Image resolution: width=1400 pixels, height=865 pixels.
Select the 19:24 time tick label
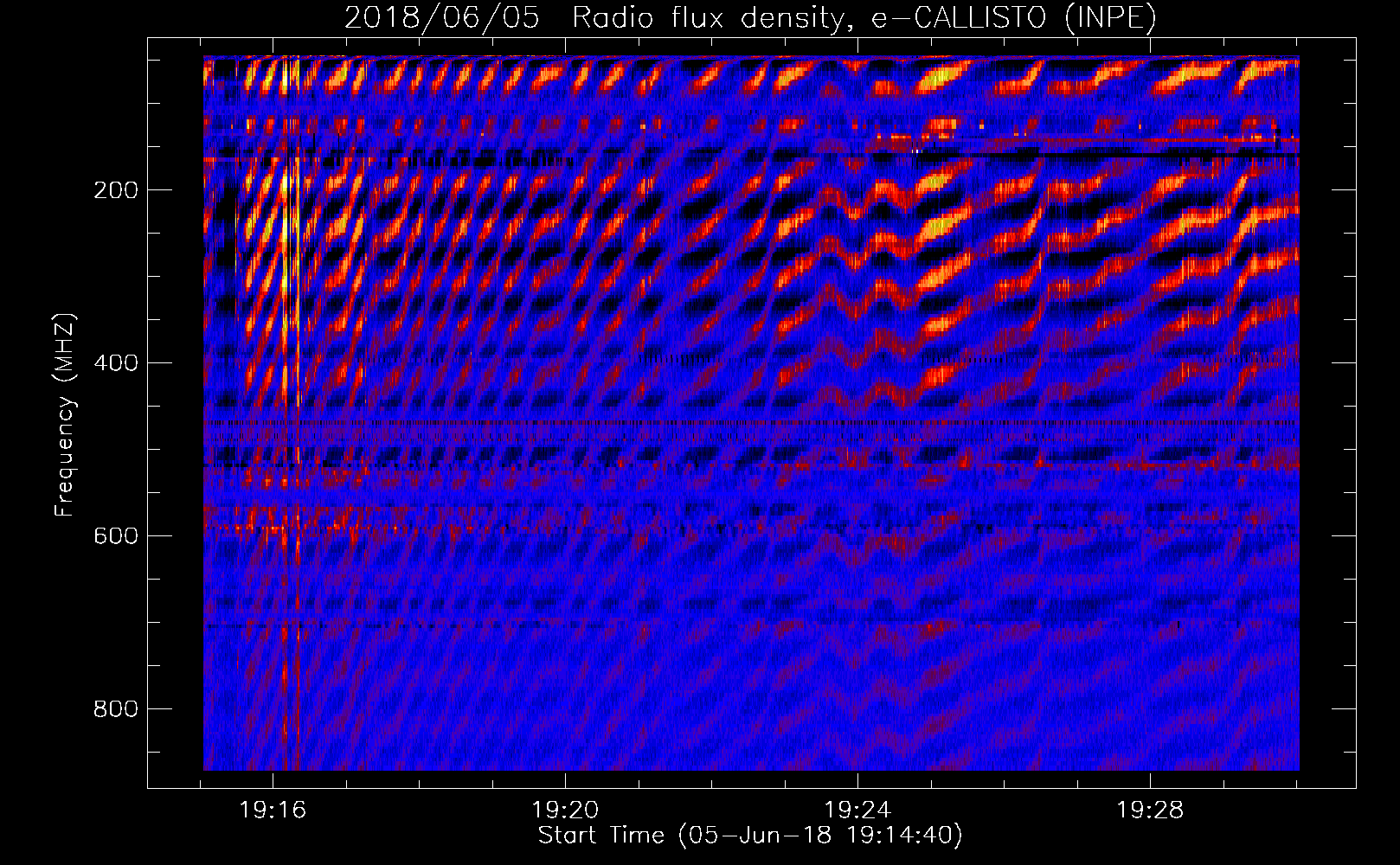coord(857,811)
